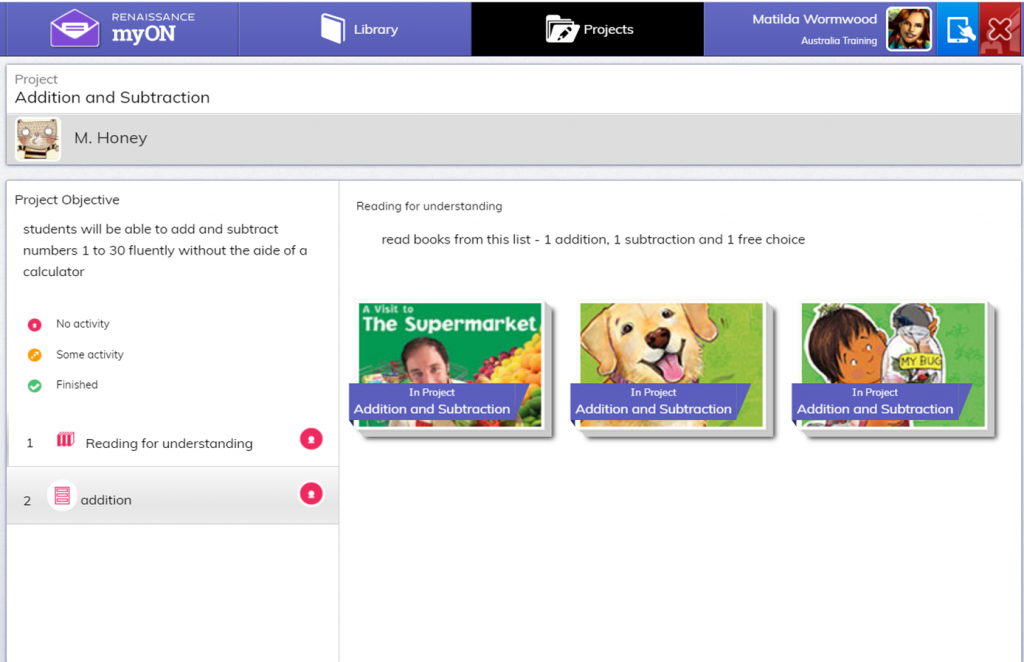Click In Project banner on My Bug book
Screen dimensions: 1024x662
(881, 402)
